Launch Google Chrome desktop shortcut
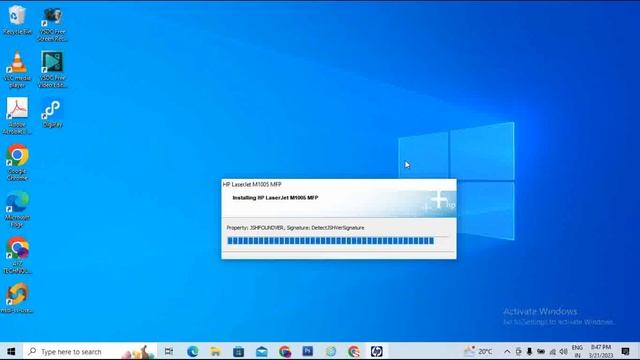Image resolution: width=640 pixels, height=360 pixels. click(x=17, y=162)
